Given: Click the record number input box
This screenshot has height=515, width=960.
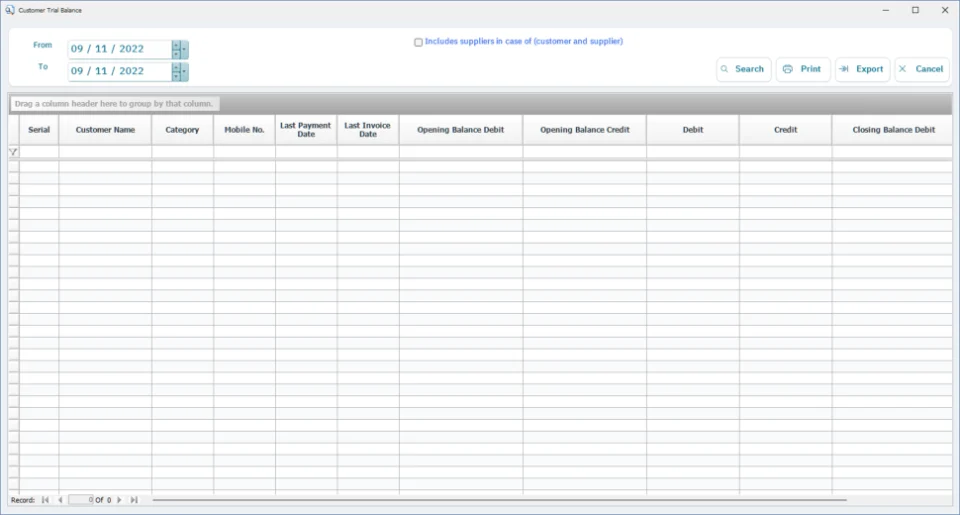Looking at the screenshot, I should coord(81,500).
